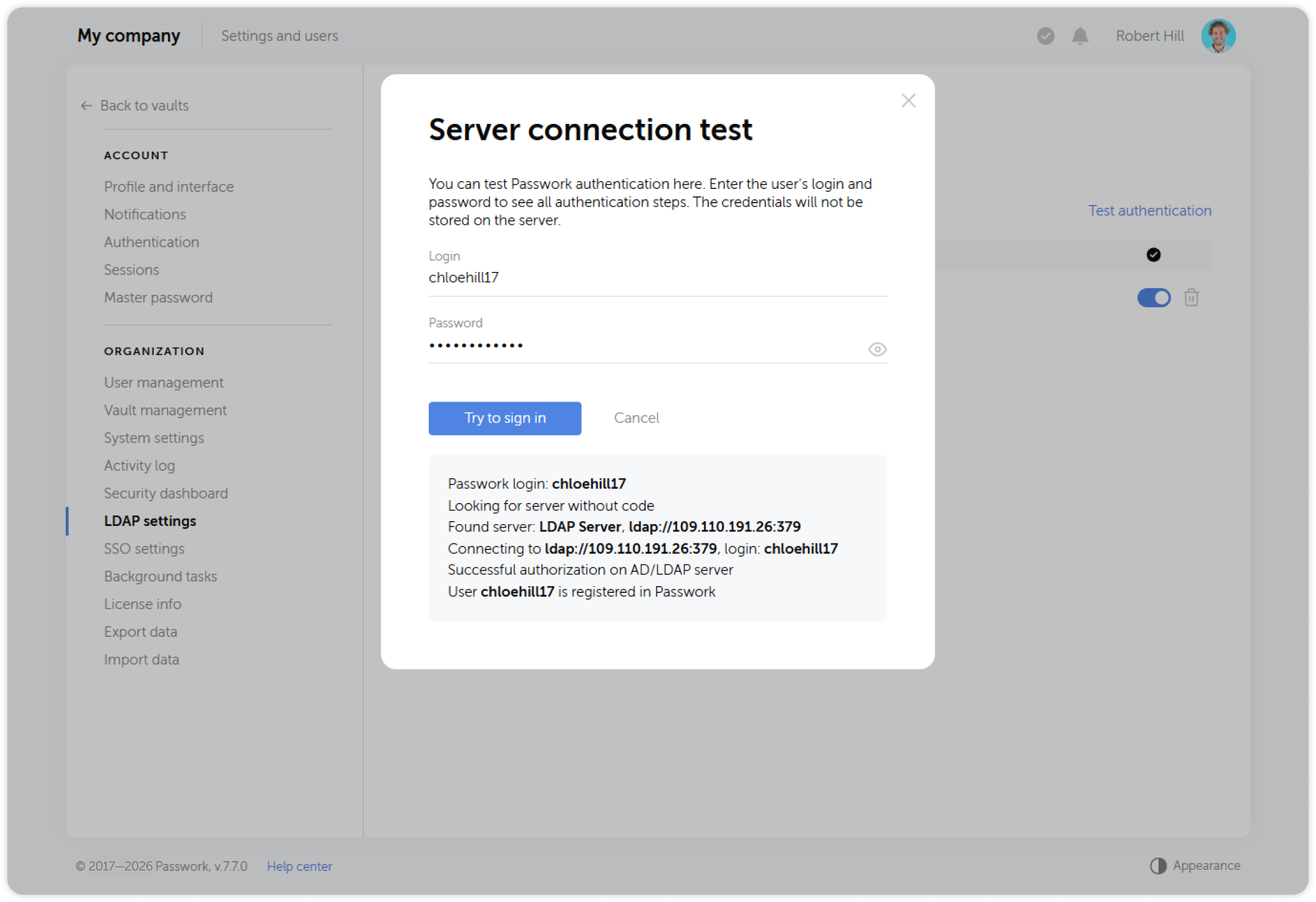This screenshot has width=1316, height=902.
Task: Click Settings and users header text
Action: tap(279, 36)
